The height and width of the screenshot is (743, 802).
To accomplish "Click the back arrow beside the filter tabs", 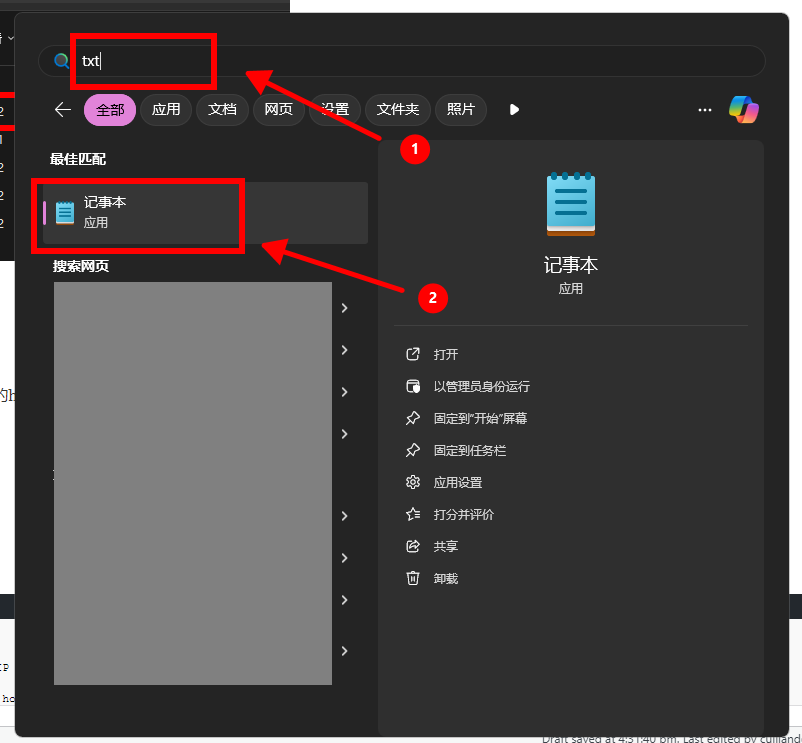I will [63, 109].
